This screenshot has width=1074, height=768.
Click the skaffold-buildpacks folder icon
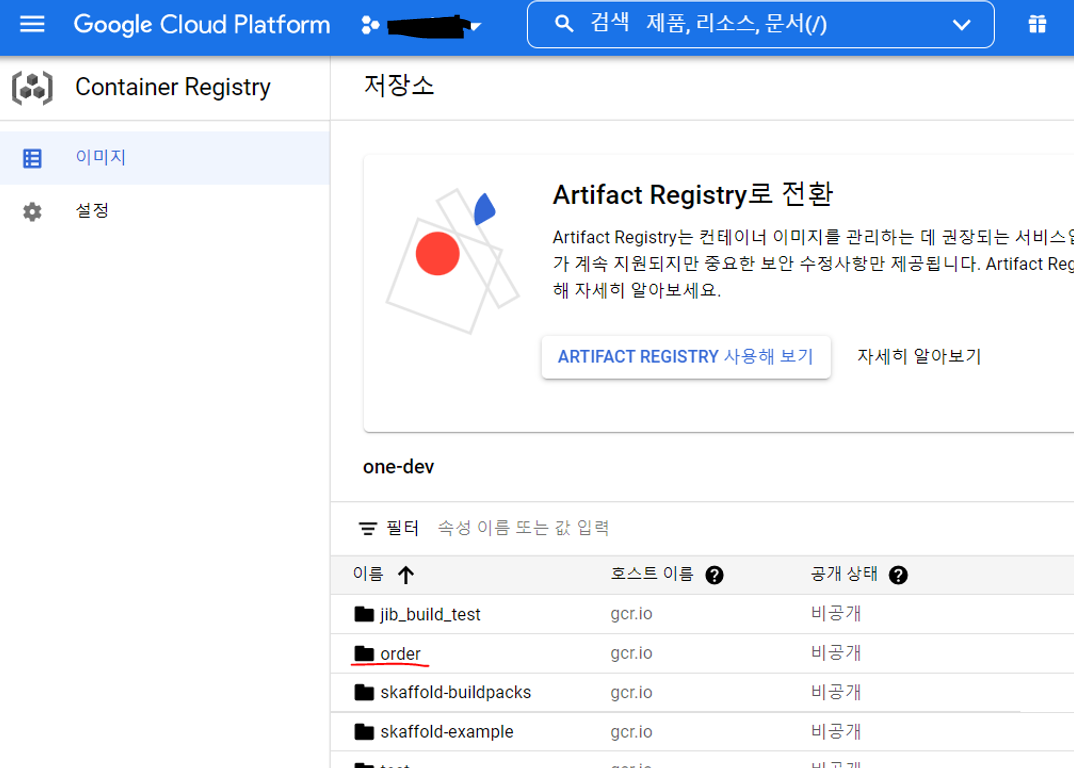click(364, 692)
